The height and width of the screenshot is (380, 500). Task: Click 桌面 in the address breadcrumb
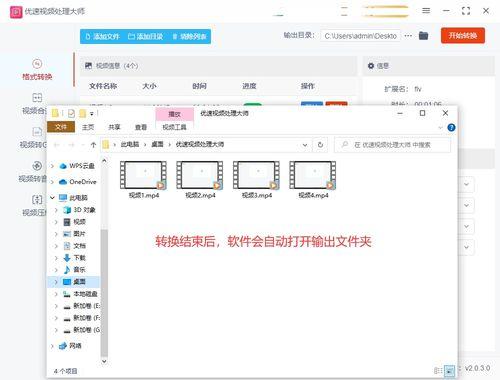tap(157, 144)
